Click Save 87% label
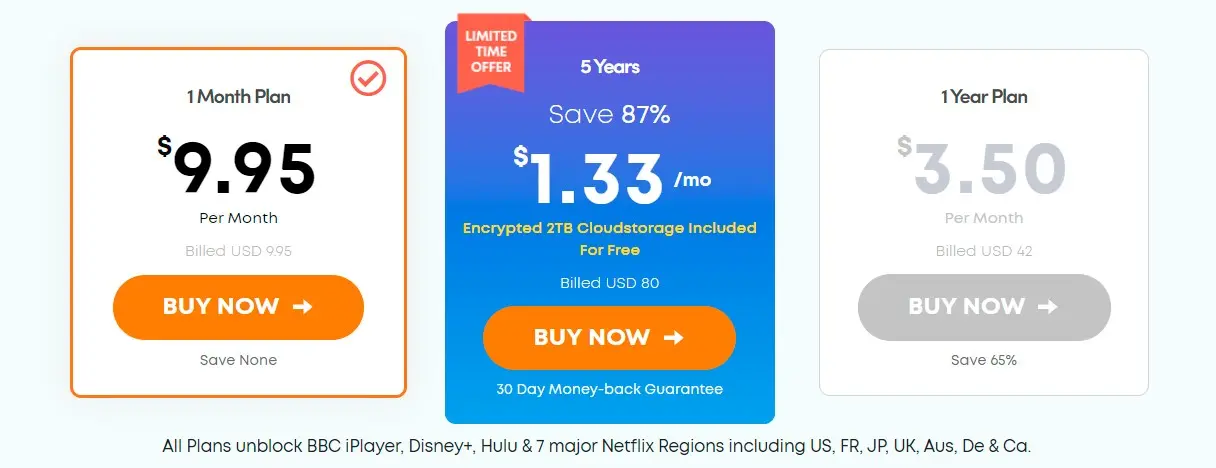 (610, 115)
